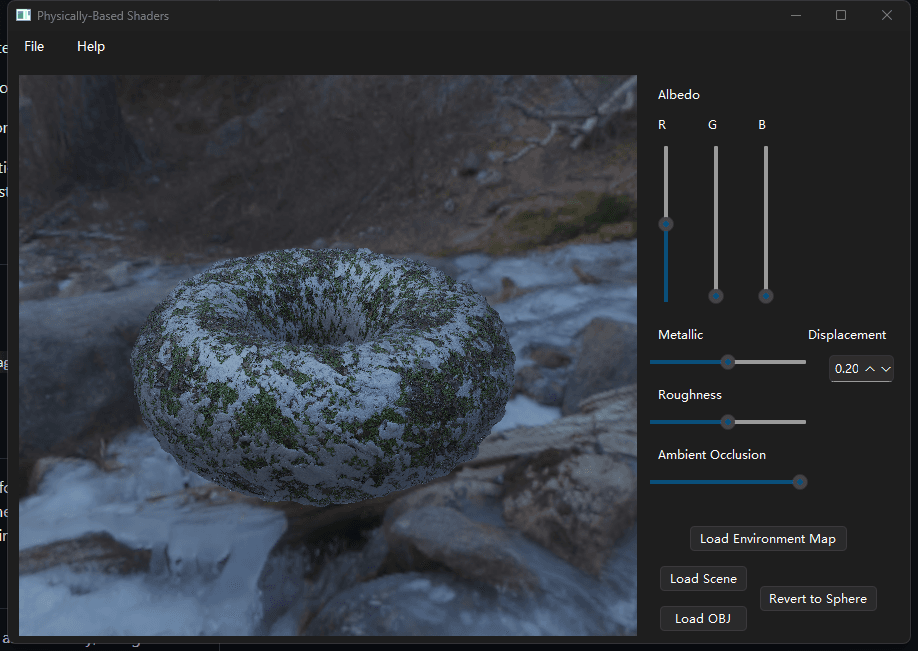
Task: Click the Roughness slider handle
Action: [x=728, y=422]
